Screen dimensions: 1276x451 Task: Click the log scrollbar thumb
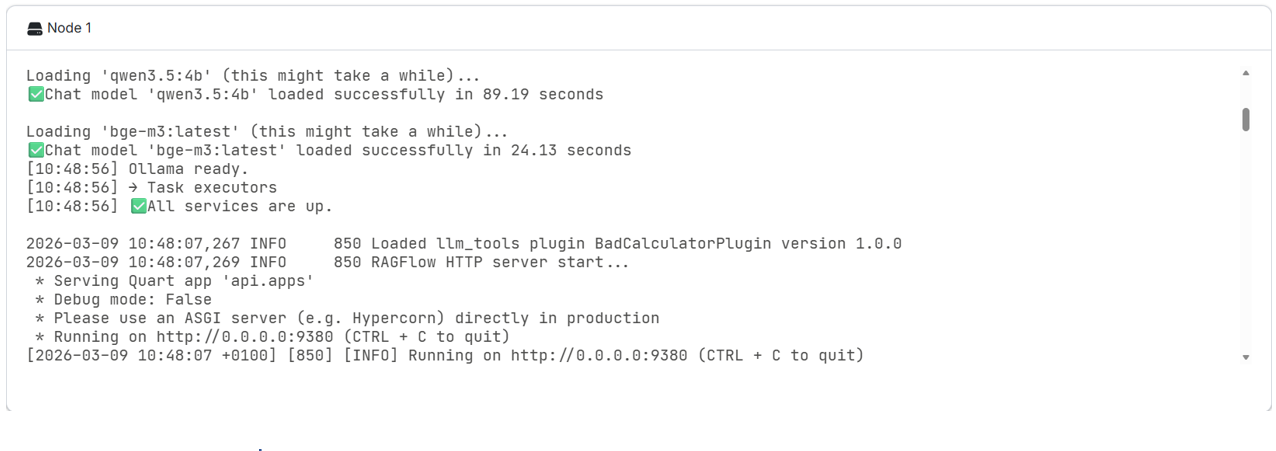[x=1245, y=119]
